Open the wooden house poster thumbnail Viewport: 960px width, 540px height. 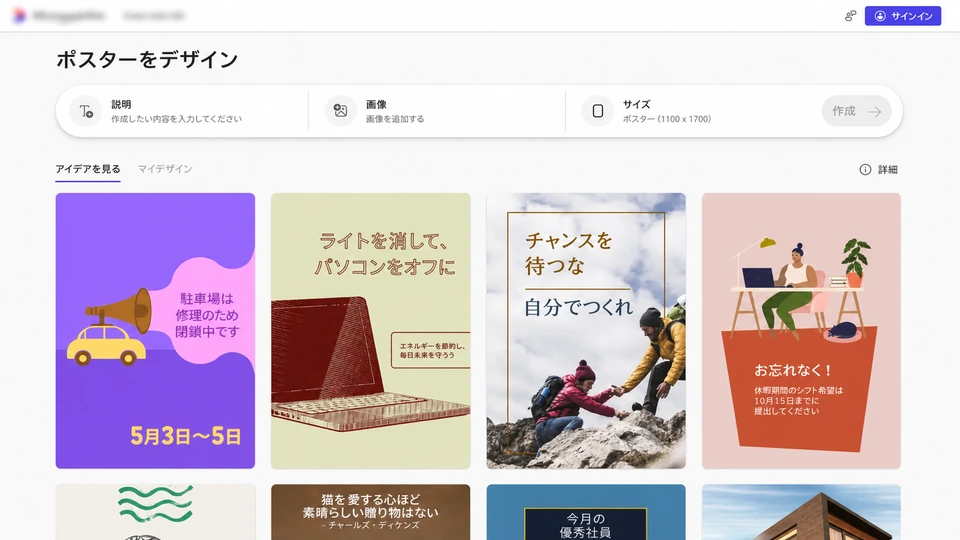pyautogui.click(x=801, y=512)
